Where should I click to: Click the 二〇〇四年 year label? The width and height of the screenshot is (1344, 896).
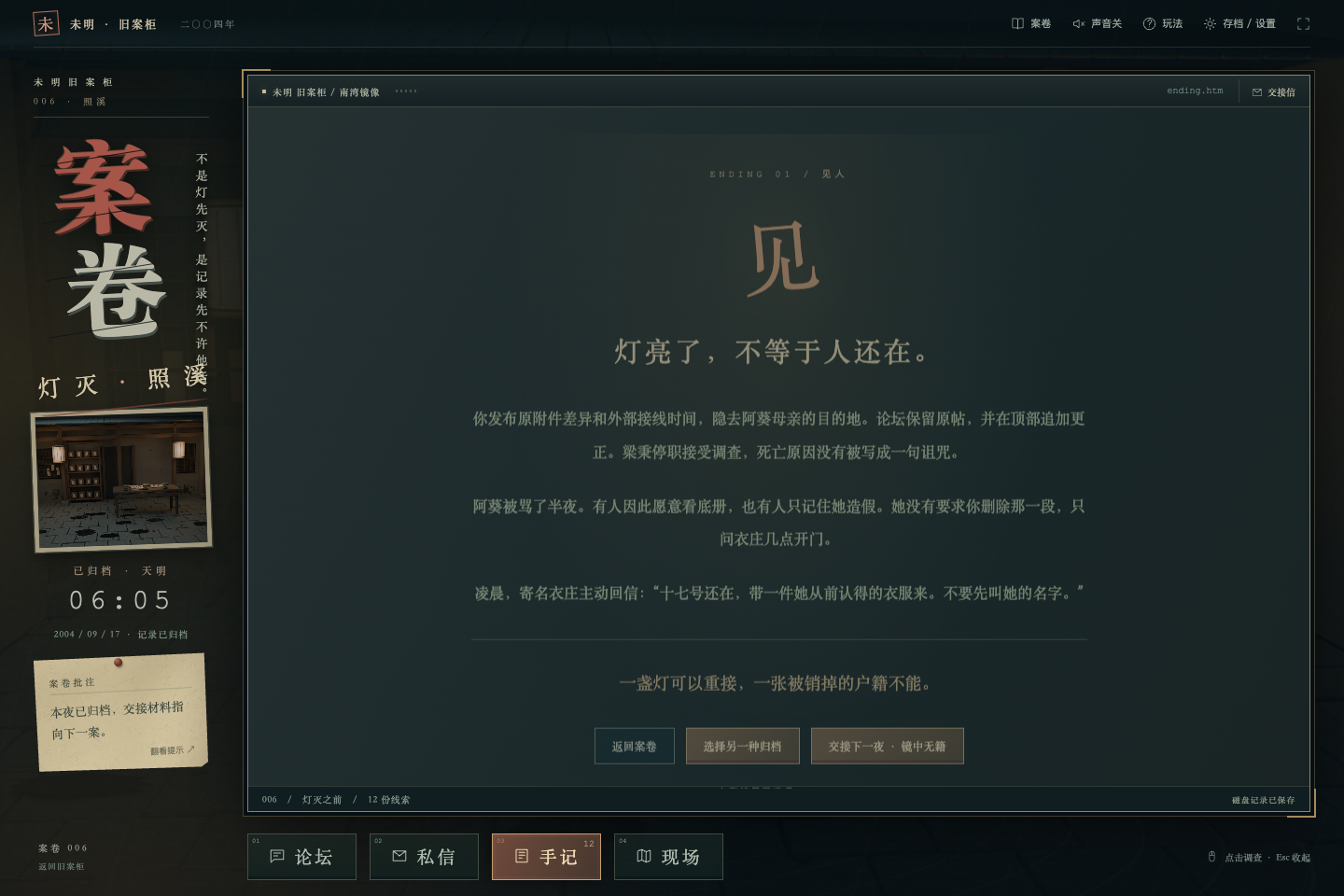pyautogui.click(x=207, y=24)
